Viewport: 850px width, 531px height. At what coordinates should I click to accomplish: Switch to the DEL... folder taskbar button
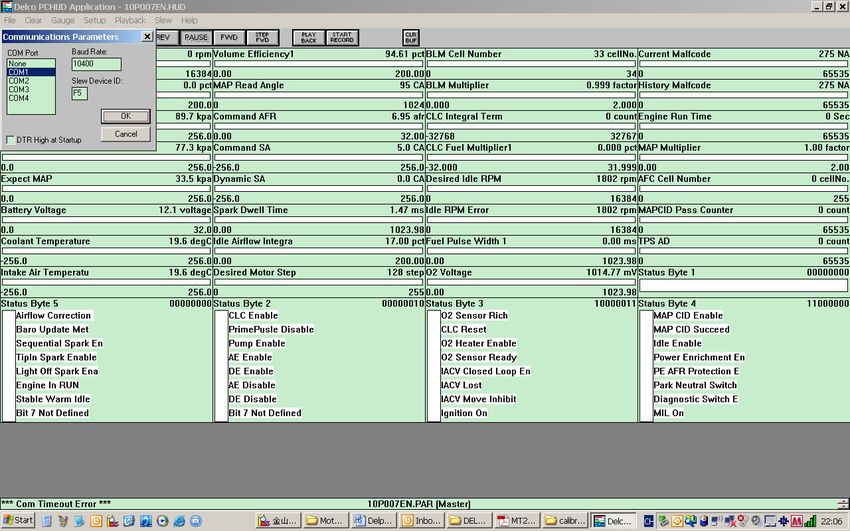point(469,521)
